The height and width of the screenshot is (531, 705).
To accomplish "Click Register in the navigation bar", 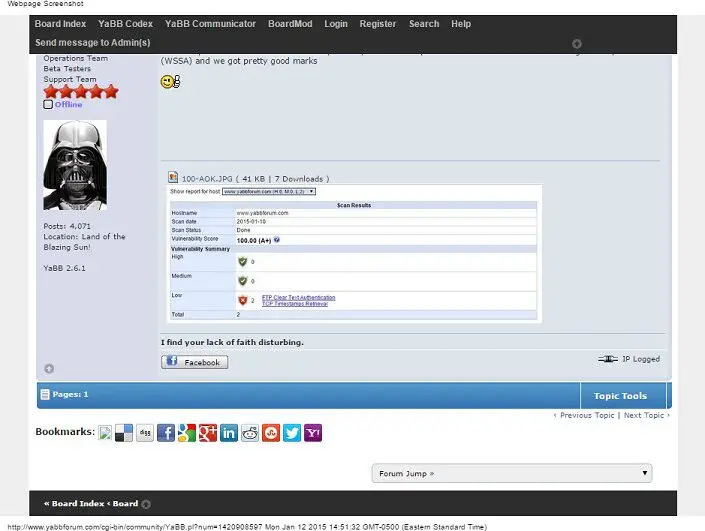I will (x=378, y=24).
